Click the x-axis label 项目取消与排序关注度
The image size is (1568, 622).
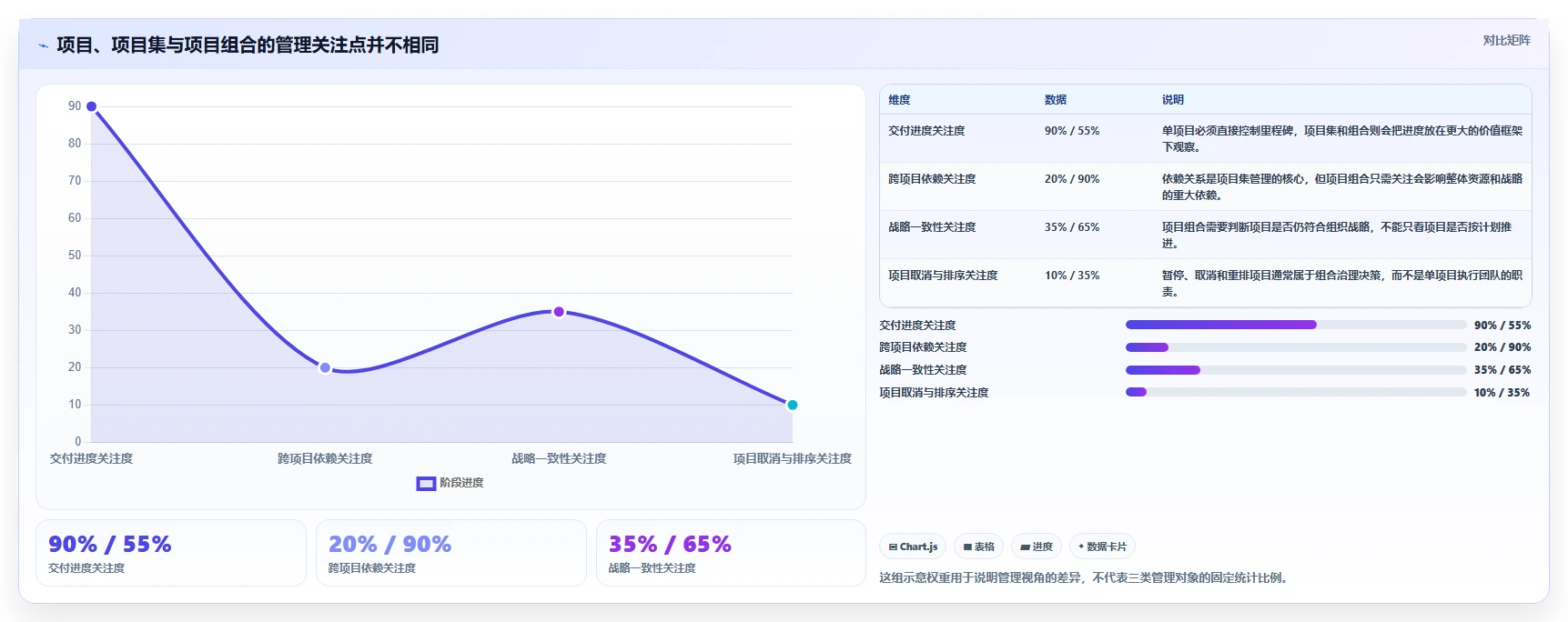point(793,458)
